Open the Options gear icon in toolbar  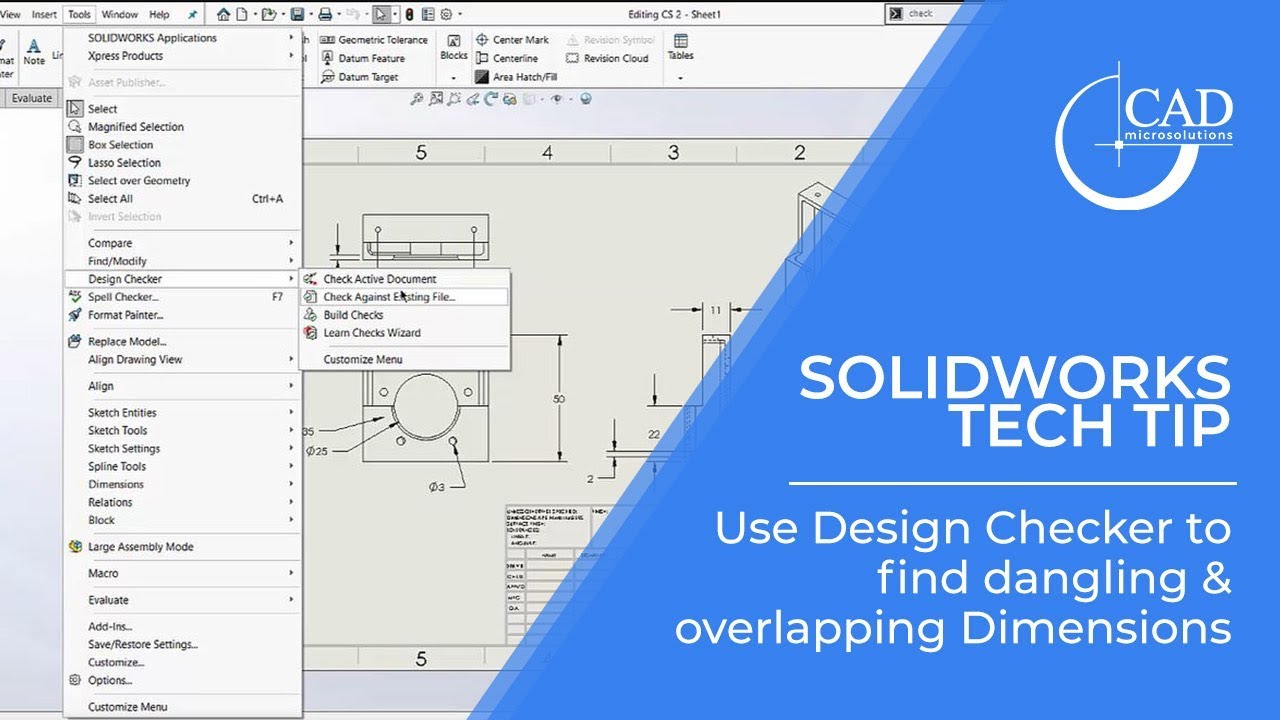coord(446,14)
